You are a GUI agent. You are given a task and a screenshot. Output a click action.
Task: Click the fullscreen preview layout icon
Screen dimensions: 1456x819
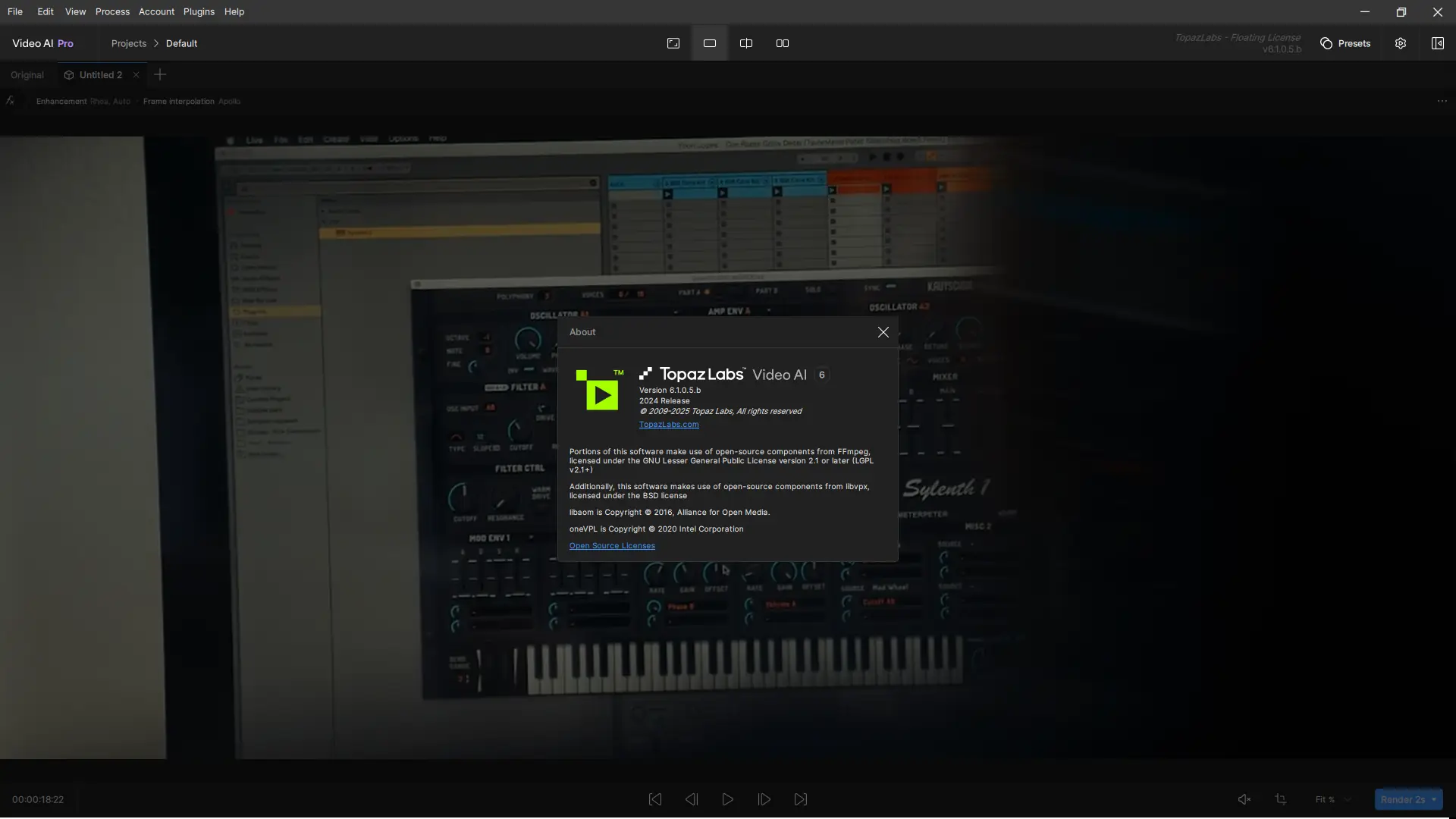673,43
